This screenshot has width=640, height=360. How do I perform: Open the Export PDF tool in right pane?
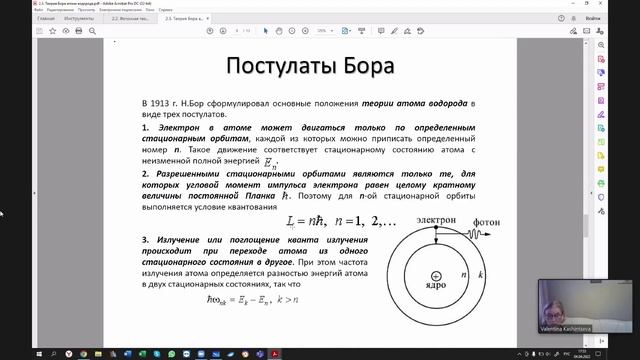(601, 128)
